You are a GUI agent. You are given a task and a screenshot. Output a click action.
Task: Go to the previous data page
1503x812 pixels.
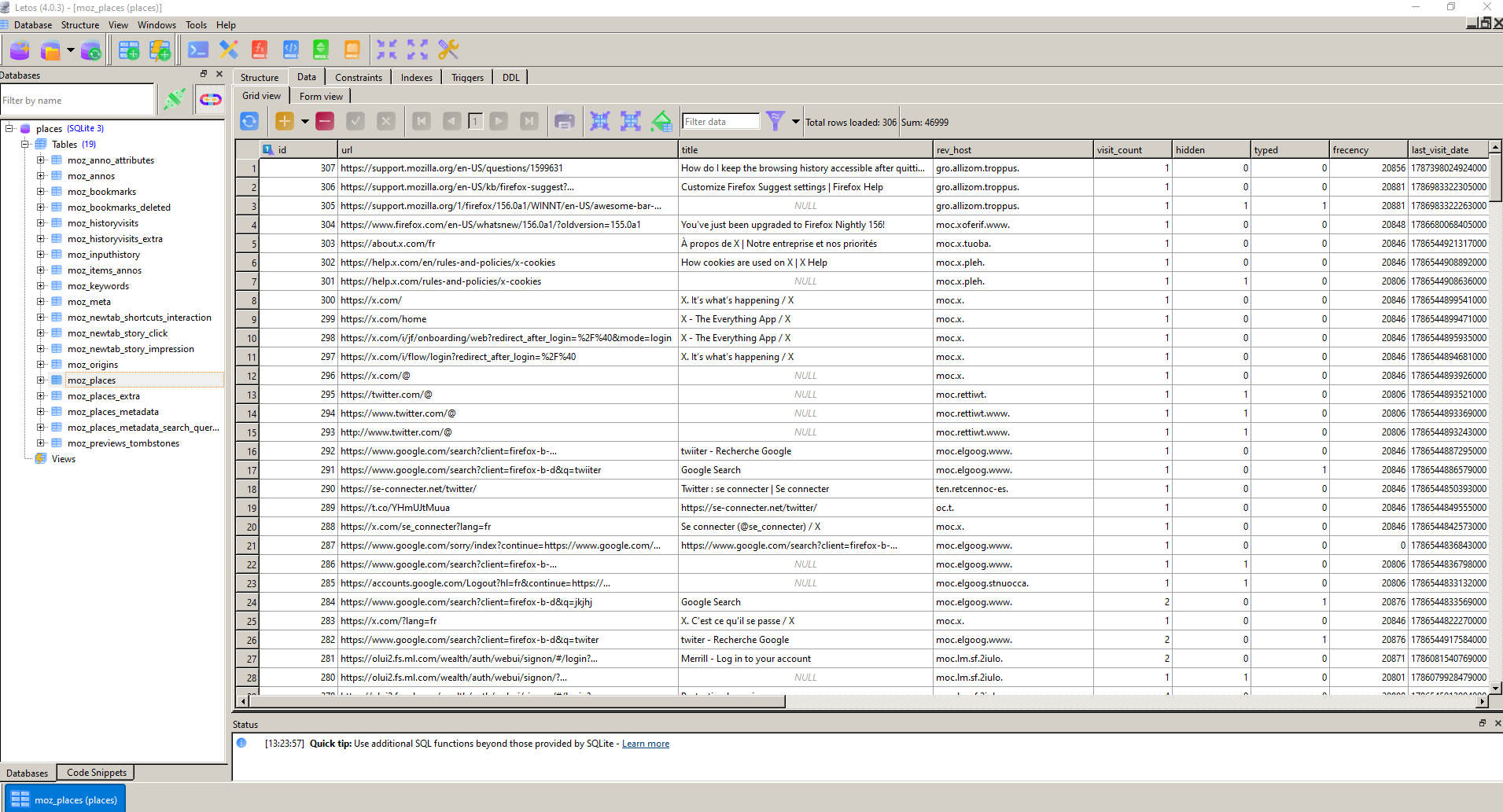(x=451, y=121)
